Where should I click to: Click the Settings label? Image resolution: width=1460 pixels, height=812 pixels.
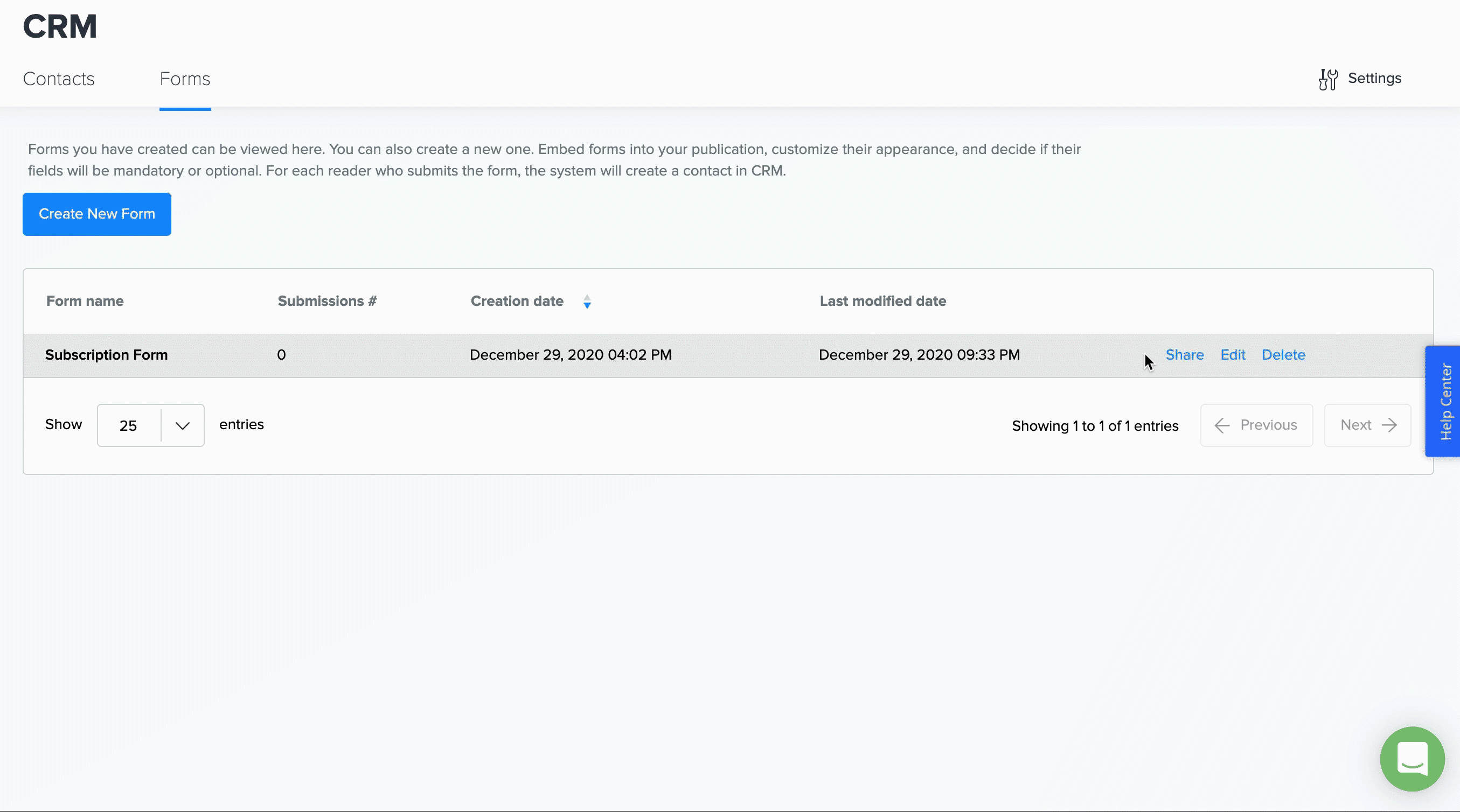click(x=1374, y=78)
